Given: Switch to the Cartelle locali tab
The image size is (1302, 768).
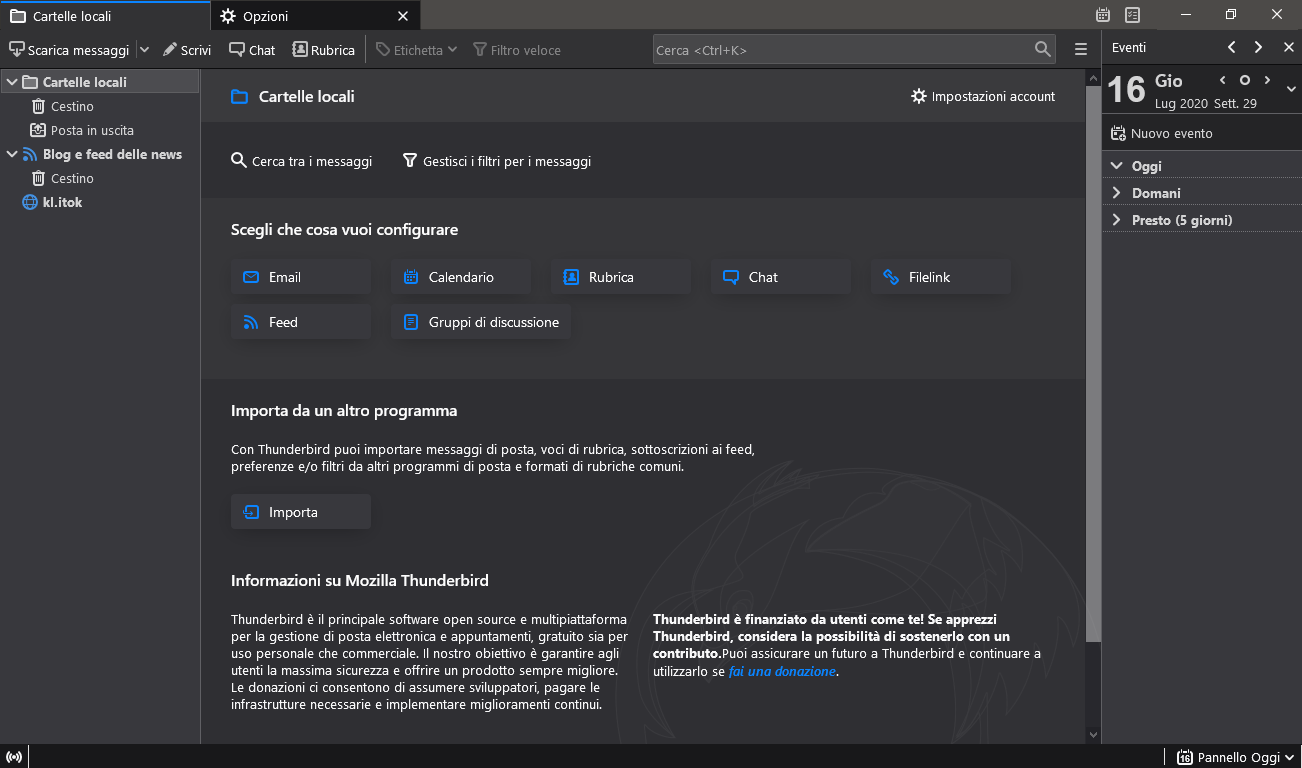Looking at the screenshot, I should tap(105, 16).
